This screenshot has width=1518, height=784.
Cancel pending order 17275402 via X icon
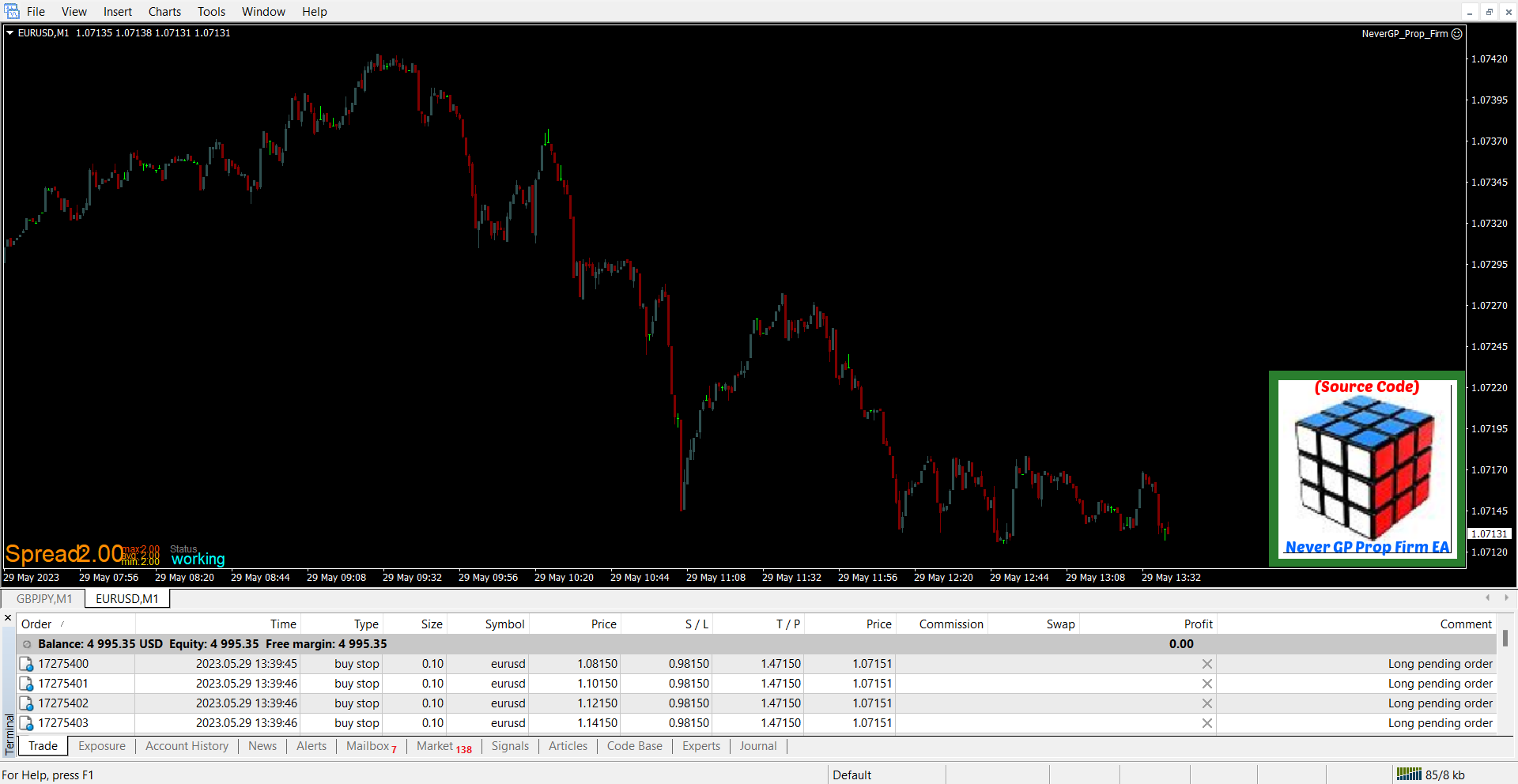pyautogui.click(x=1206, y=703)
